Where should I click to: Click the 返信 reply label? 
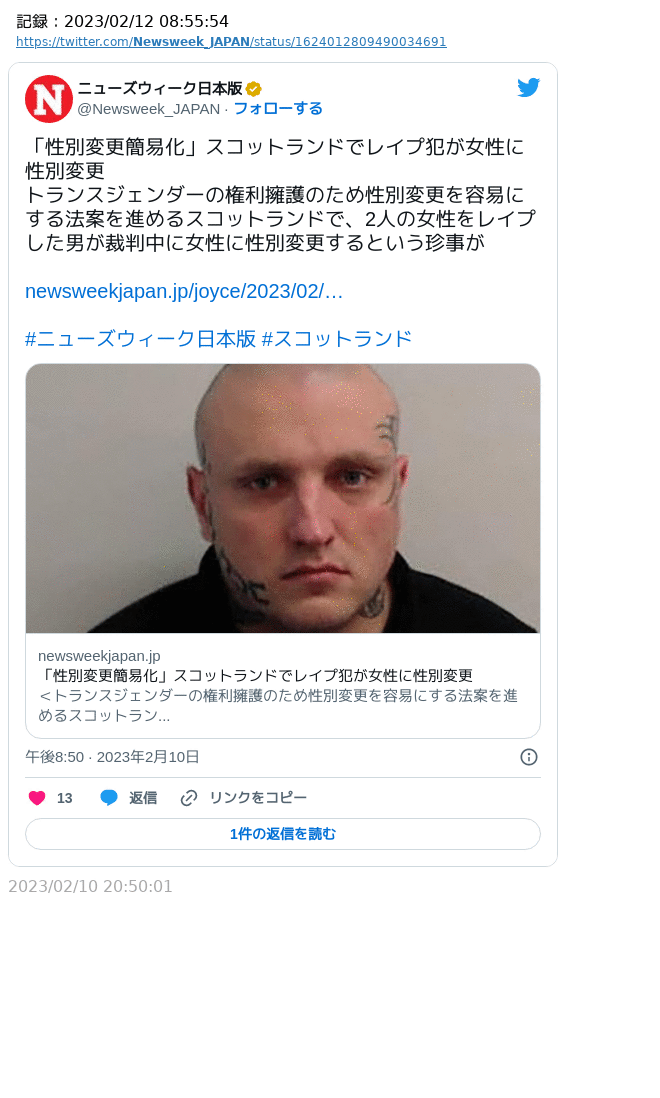click(x=143, y=798)
